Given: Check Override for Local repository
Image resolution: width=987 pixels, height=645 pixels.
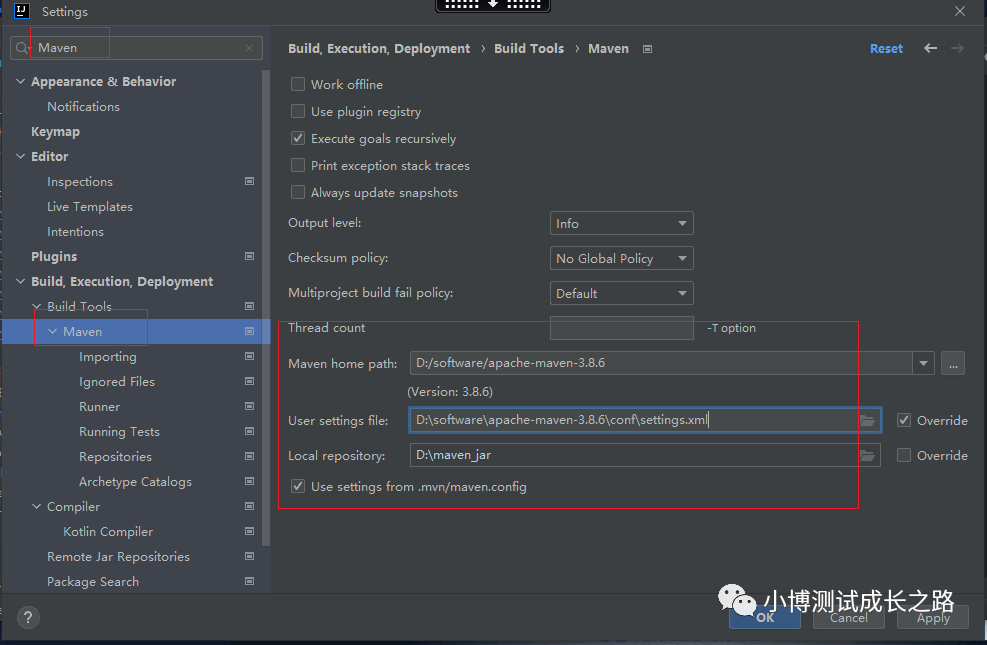Looking at the screenshot, I should tap(904, 455).
